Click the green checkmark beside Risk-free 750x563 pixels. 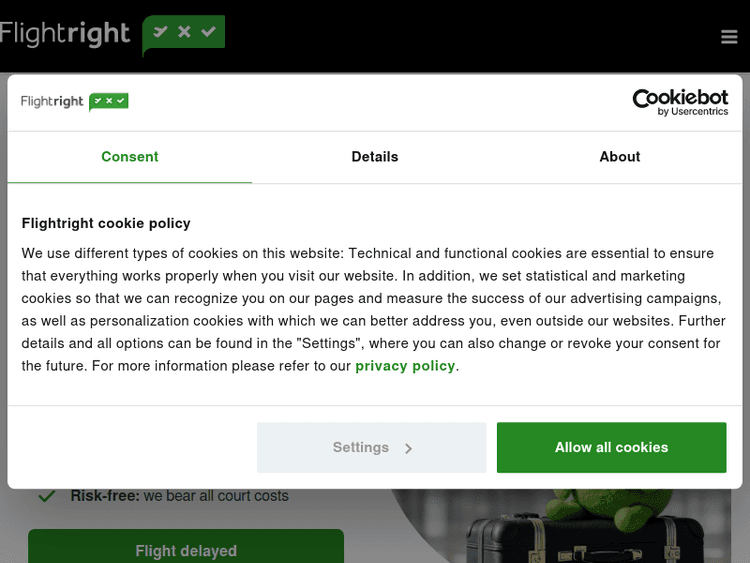click(x=46, y=496)
